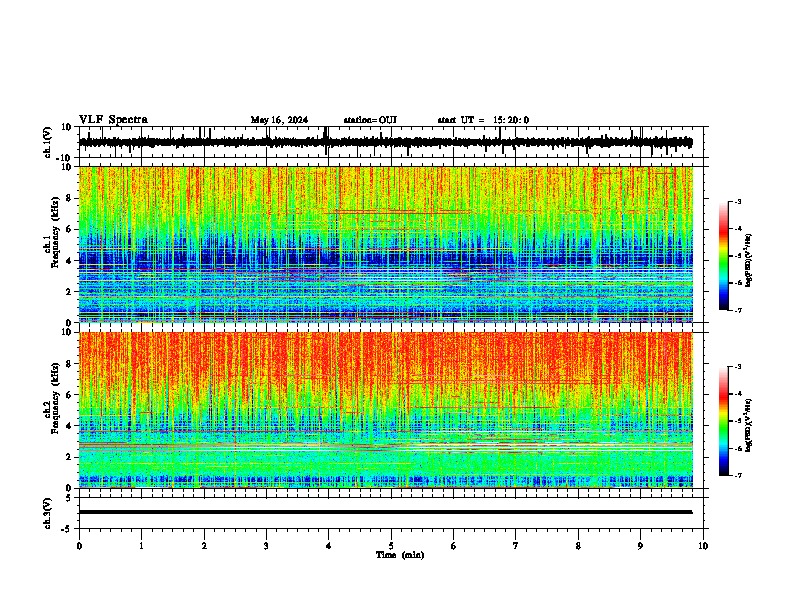
Task: Click the ch.1 colorbar log(PSD) label
Action: pyautogui.click(x=748, y=260)
